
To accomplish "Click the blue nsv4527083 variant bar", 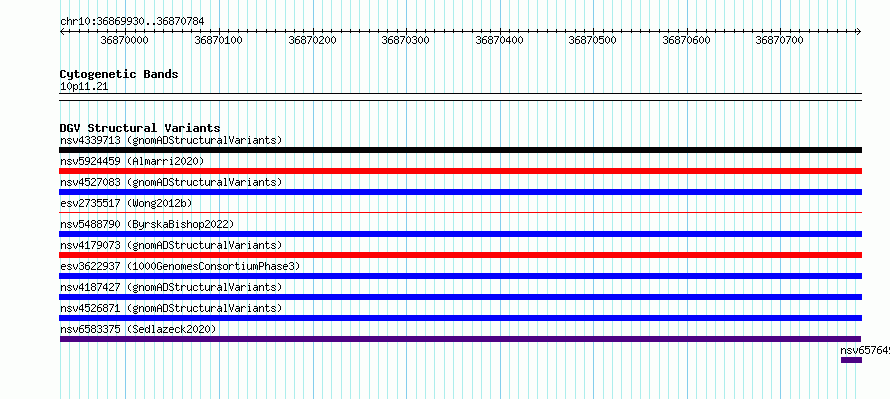I will 460,192.
